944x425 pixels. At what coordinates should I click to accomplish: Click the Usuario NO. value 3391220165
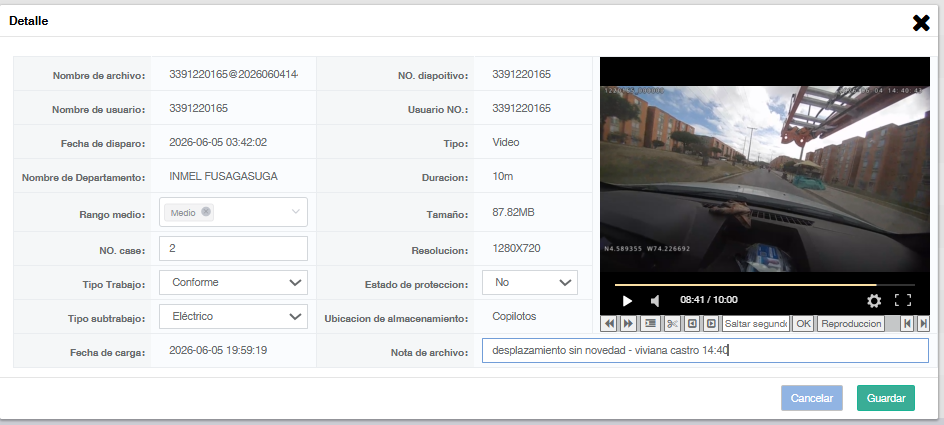[521, 108]
